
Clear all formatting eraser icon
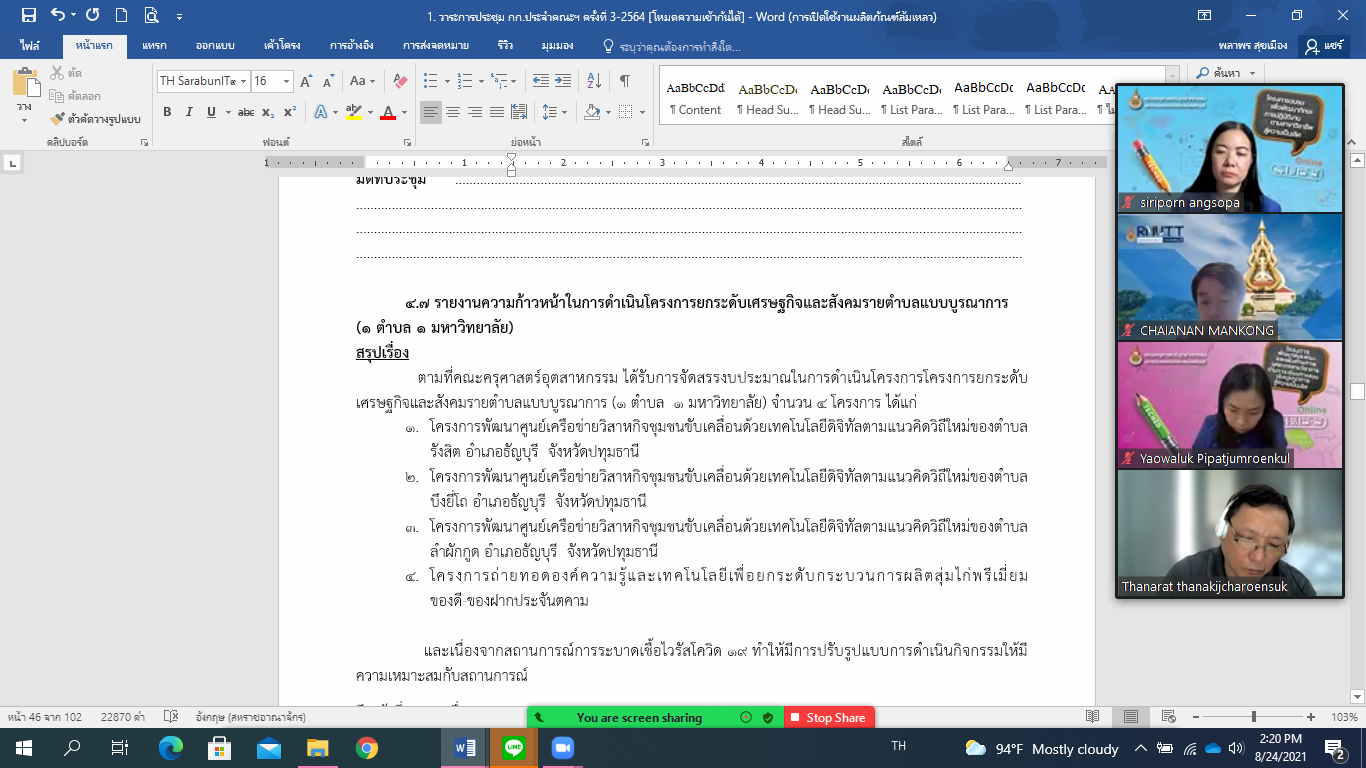[400, 81]
